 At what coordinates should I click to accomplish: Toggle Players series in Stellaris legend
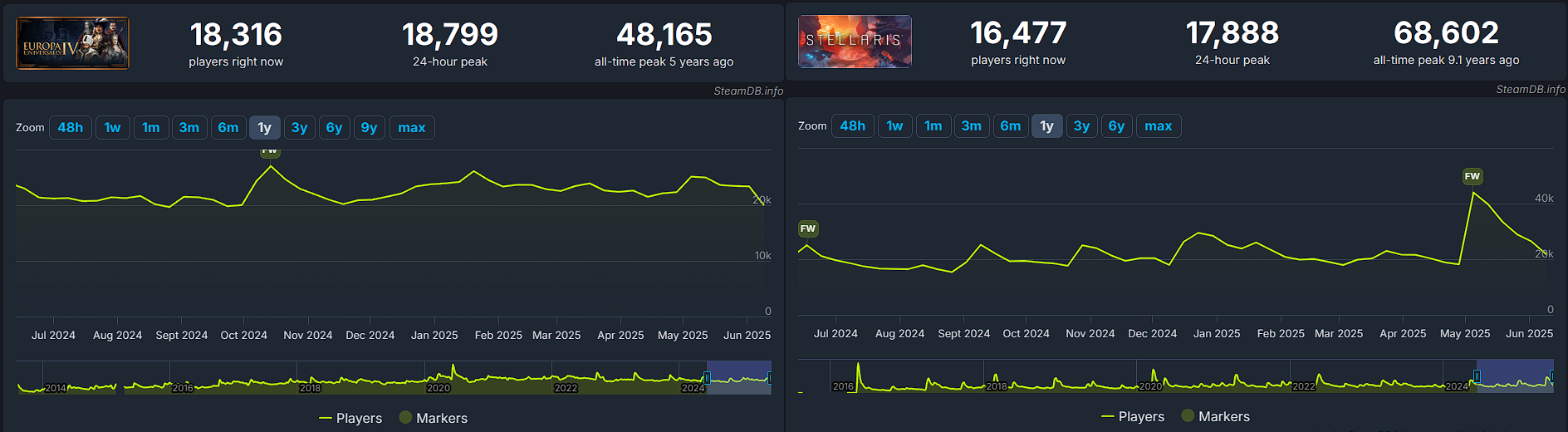(1133, 416)
